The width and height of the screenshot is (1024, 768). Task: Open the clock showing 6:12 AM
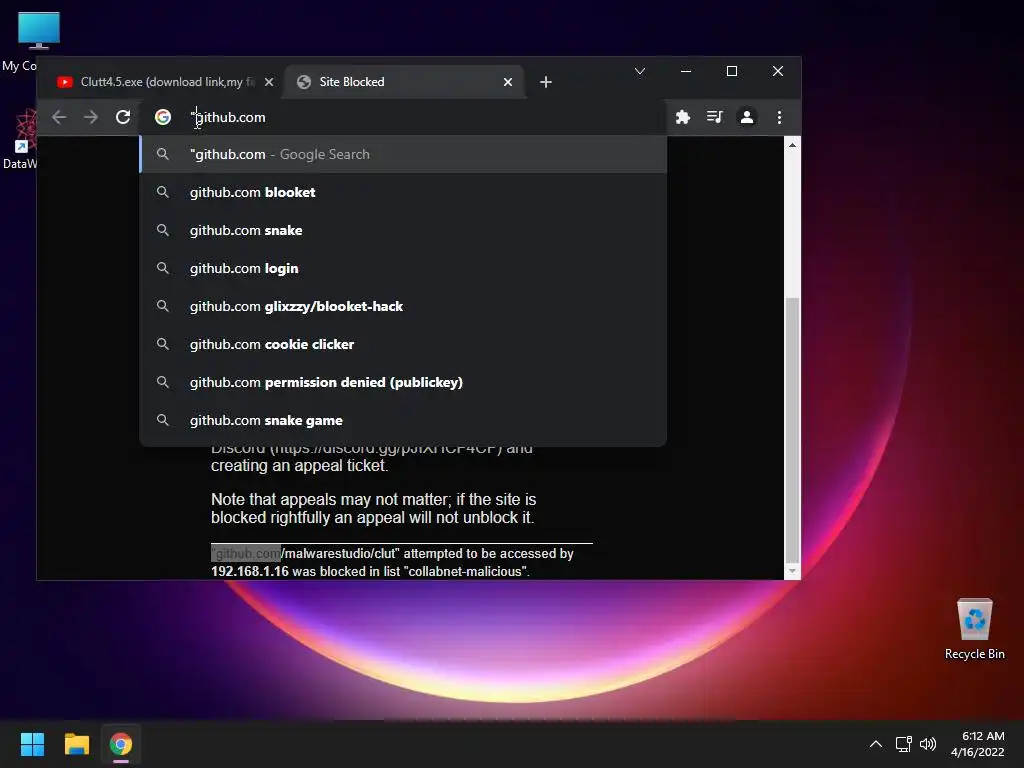click(978, 744)
